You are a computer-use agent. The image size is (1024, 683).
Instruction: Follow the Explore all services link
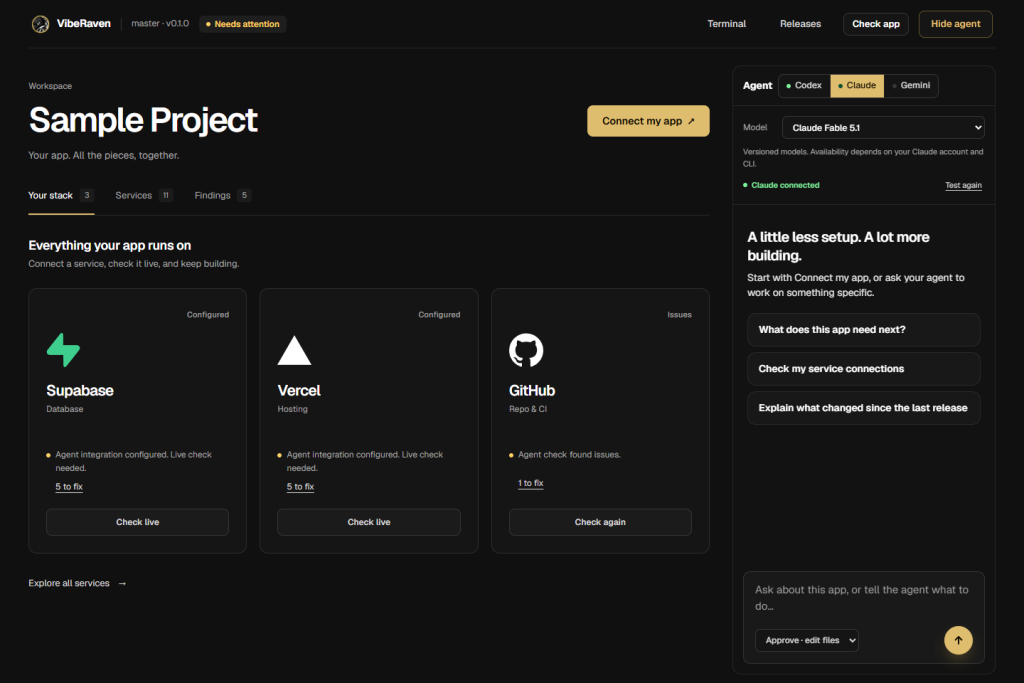tap(77, 583)
